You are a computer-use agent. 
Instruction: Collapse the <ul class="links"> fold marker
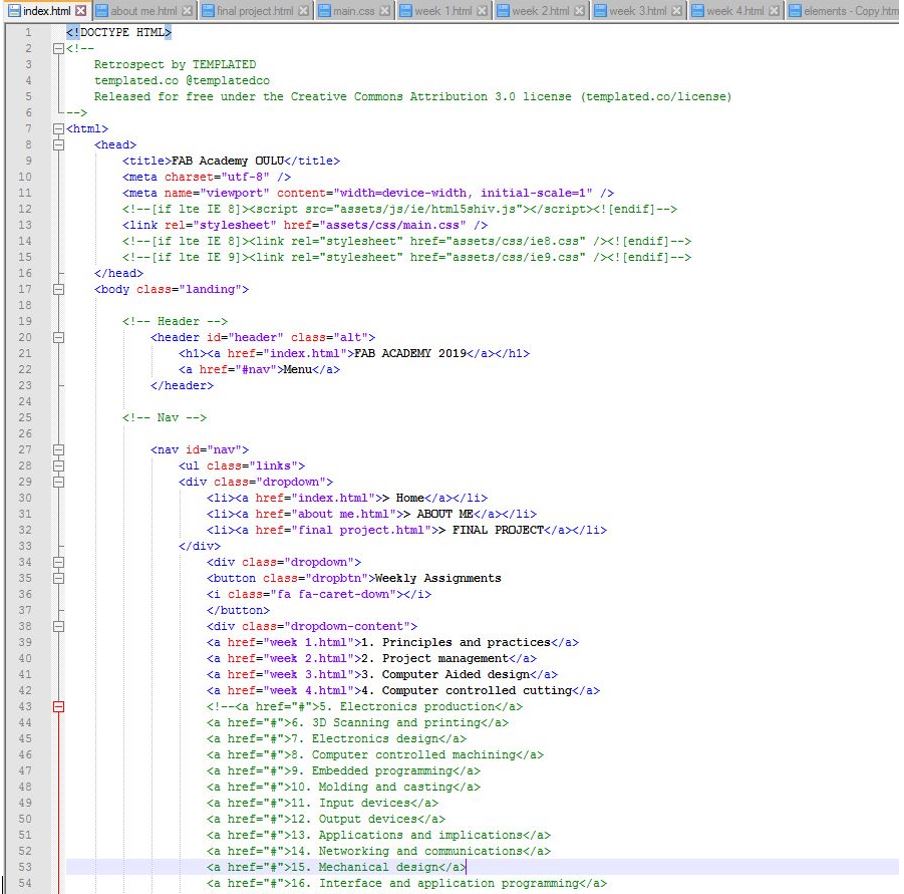(58, 466)
